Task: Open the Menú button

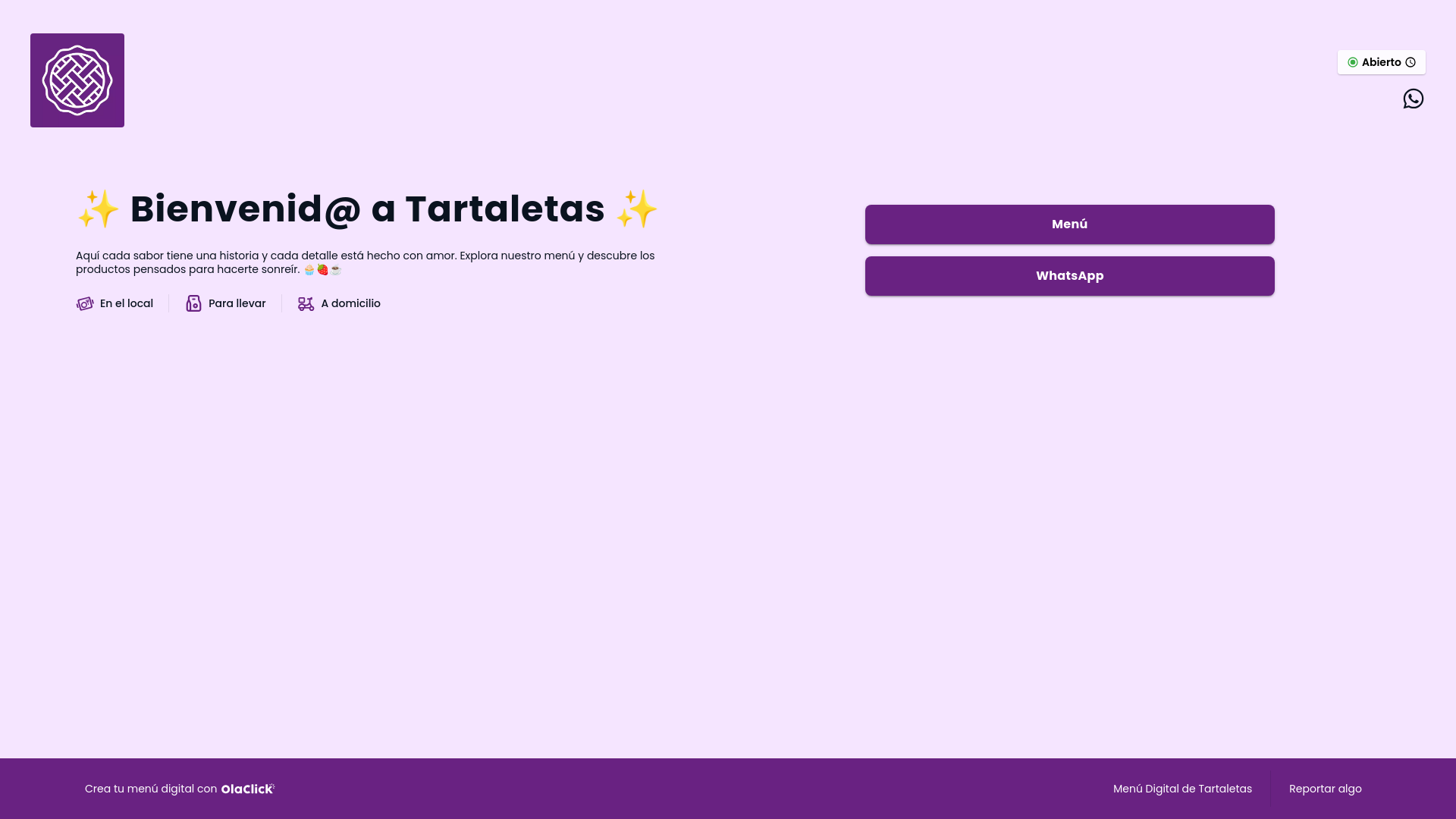Action: click(1069, 224)
